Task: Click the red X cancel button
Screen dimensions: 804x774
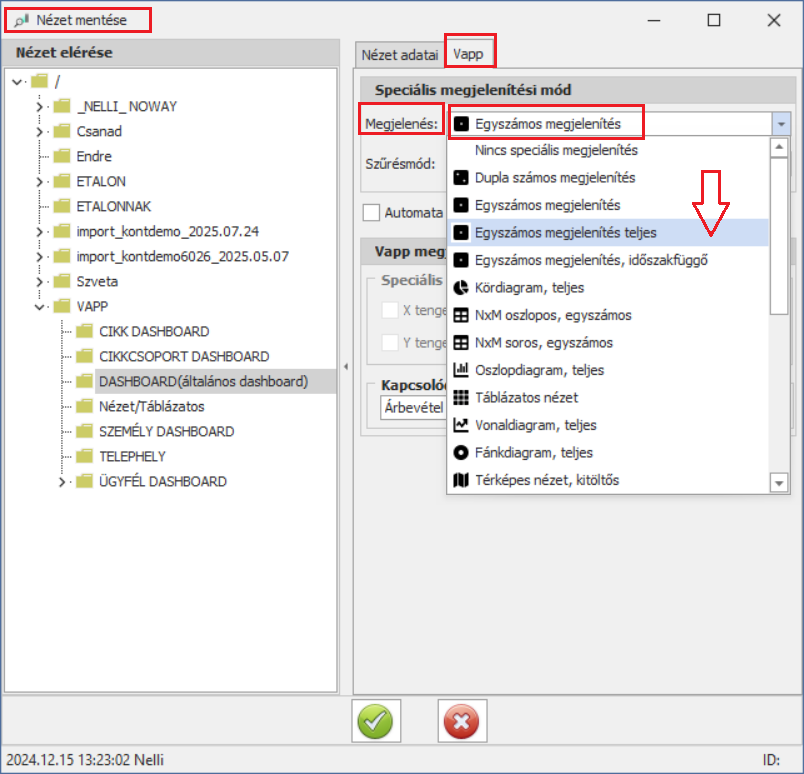Action: pos(462,720)
